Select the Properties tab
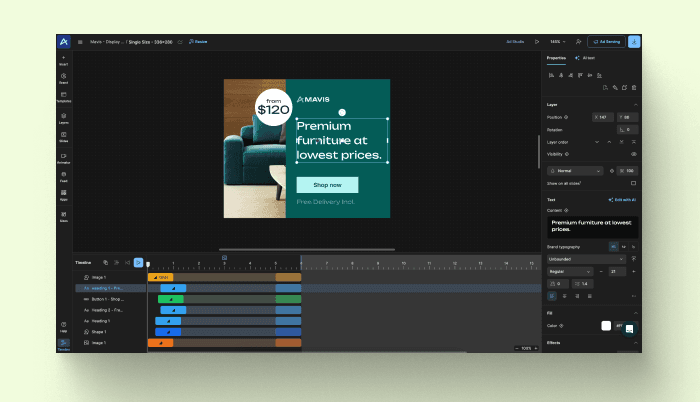 [x=557, y=58]
